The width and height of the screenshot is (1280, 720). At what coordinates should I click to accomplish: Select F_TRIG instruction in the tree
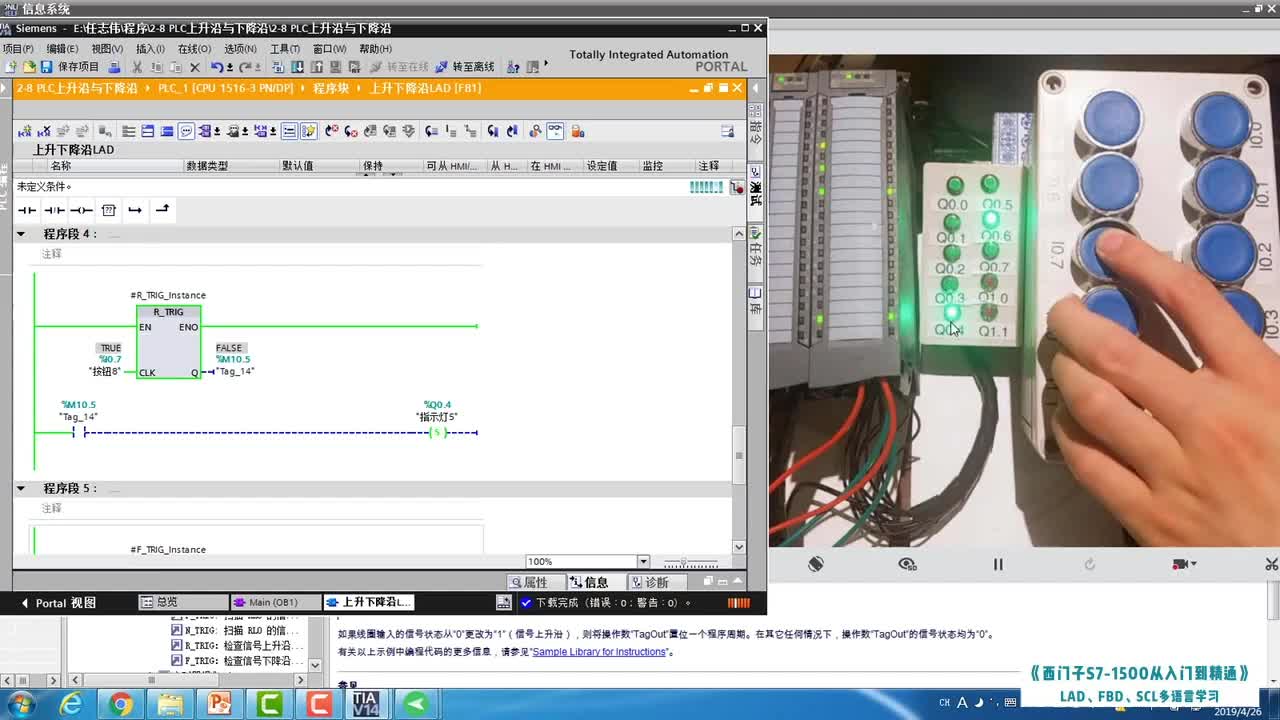click(236, 661)
